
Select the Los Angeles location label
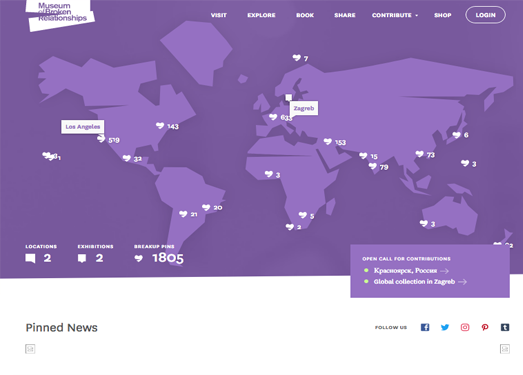coord(83,127)
